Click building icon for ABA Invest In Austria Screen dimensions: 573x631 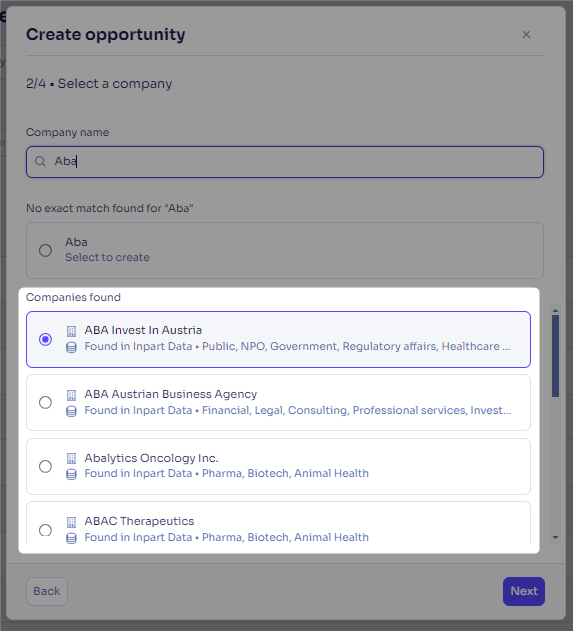(x=71, y=331)
